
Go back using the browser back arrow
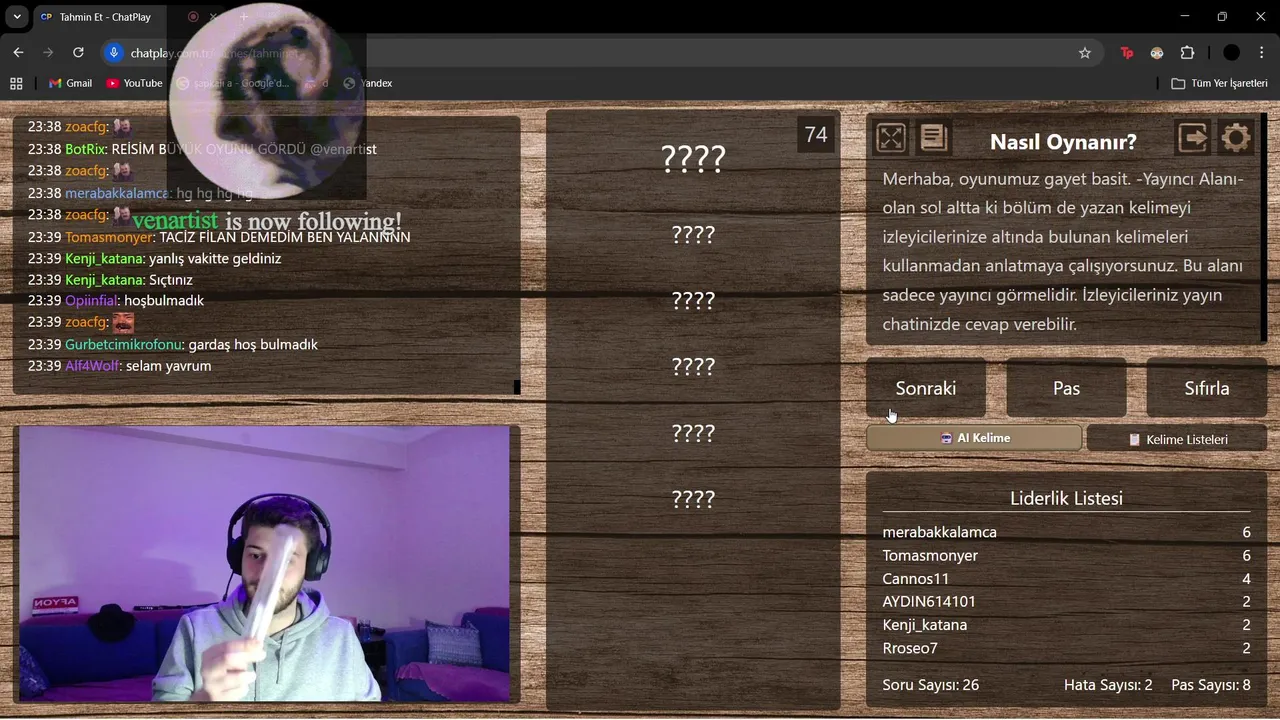18,53
